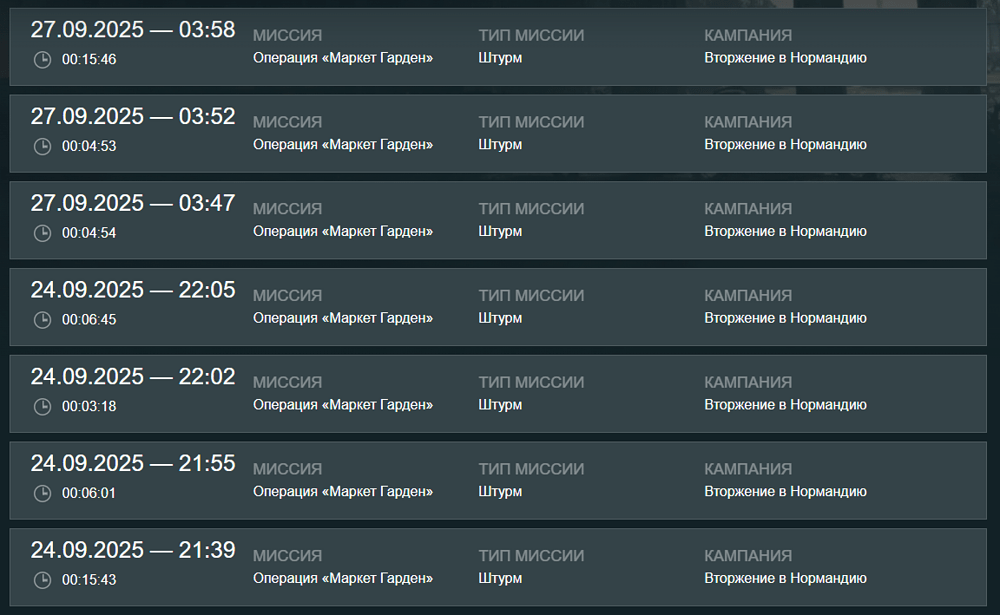The height and width of the screenshot is (615, 1000).
Task: Click clock icon beside 00:15:43 duration
Action: [x=42, y=581]
